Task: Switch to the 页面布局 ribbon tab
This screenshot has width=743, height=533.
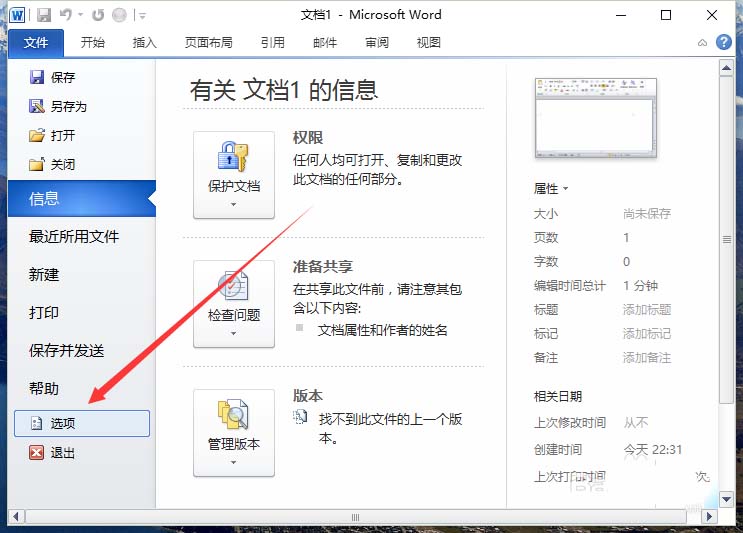Action: click(208, 43)
